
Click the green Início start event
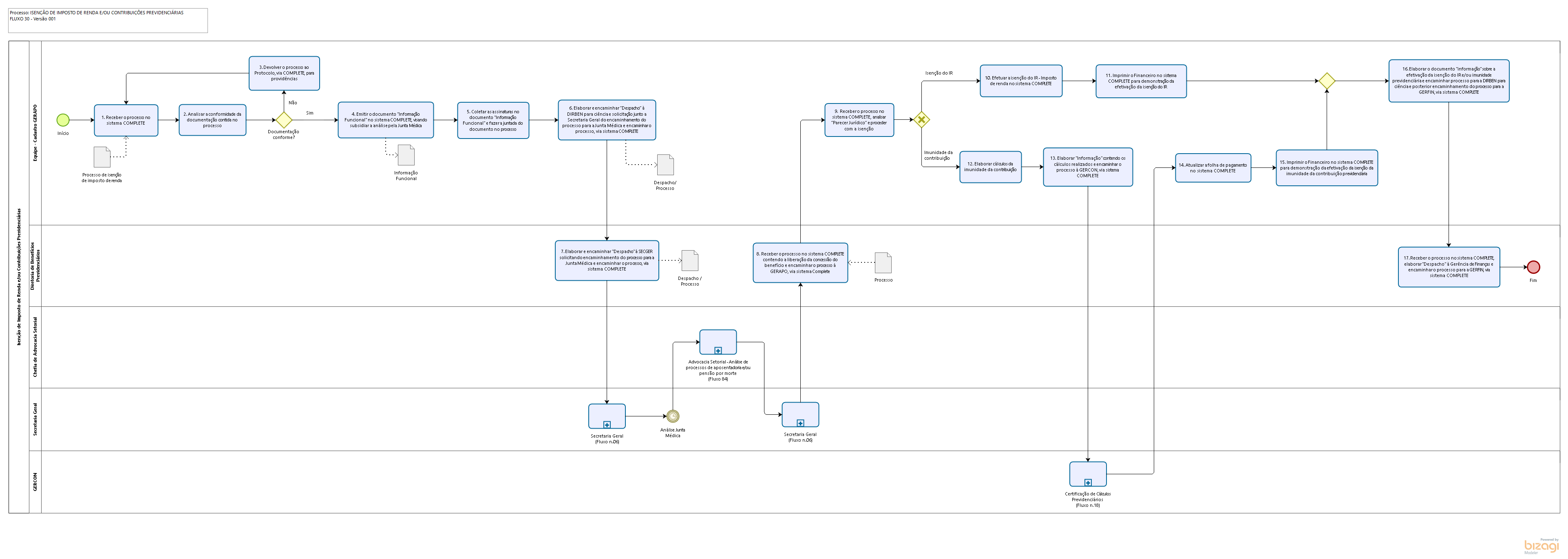coord(63,120)
